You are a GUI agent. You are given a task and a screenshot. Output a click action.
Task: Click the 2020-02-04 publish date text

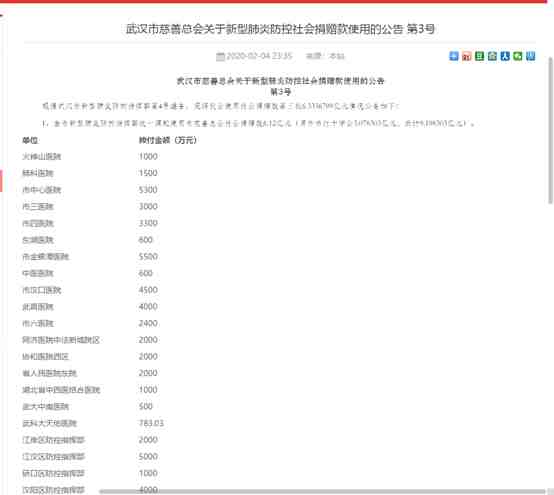click(259, 56)
